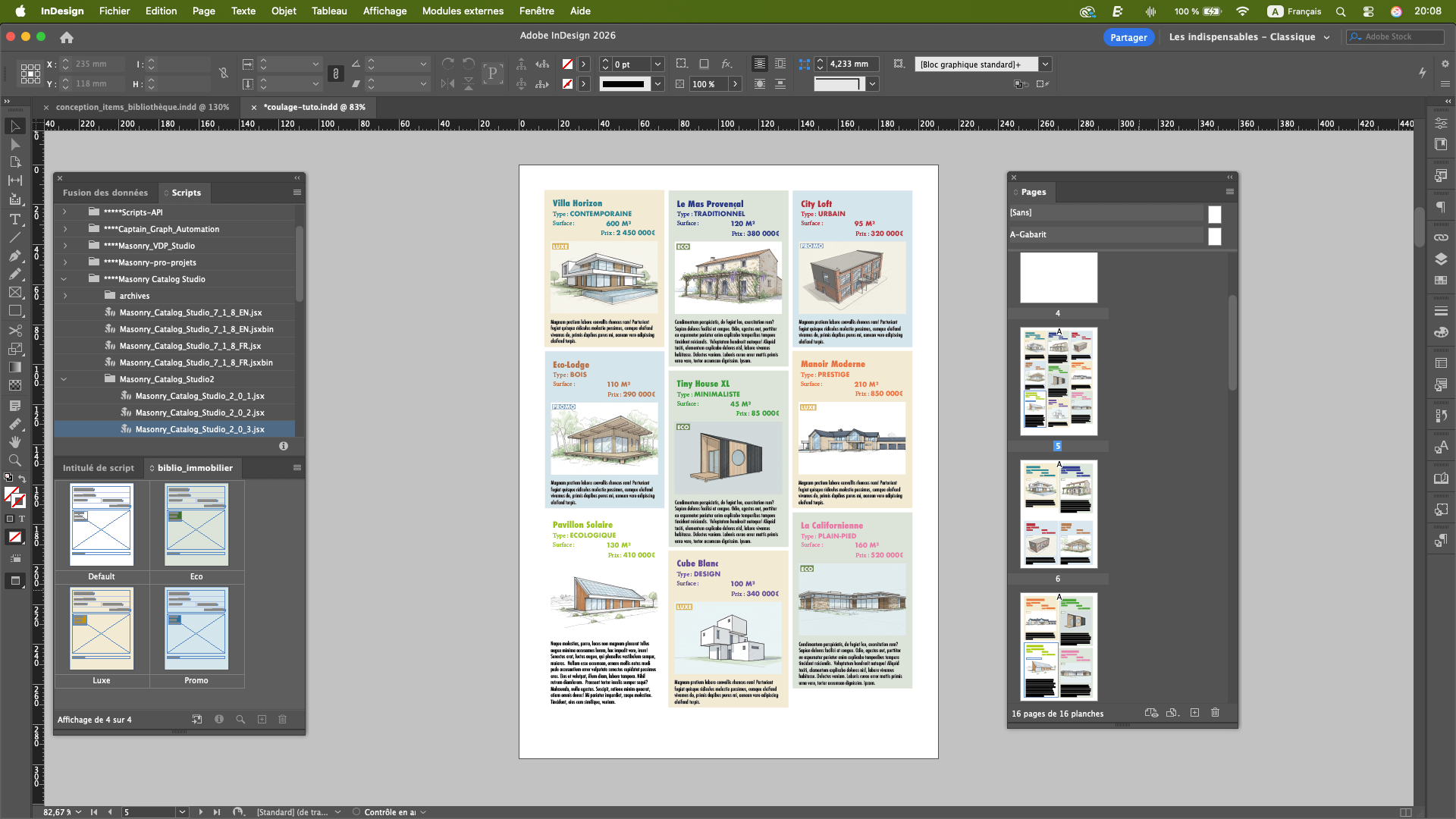Viewport: 1456px width, 819px height.
Task: Delete selected page with Pages trash icon
Action: (x=1215, y=713)
